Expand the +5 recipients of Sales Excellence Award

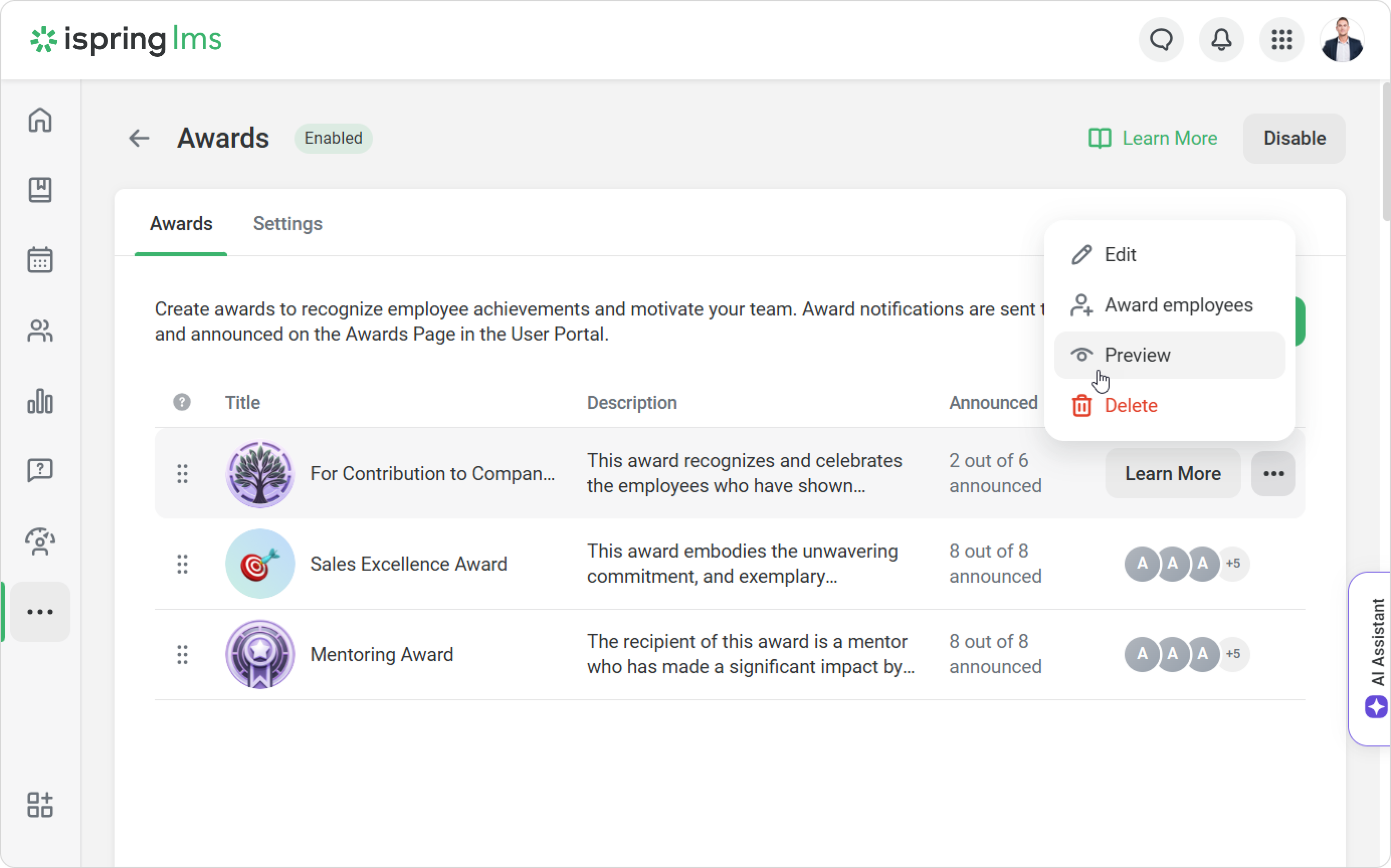pos(1233,563)
